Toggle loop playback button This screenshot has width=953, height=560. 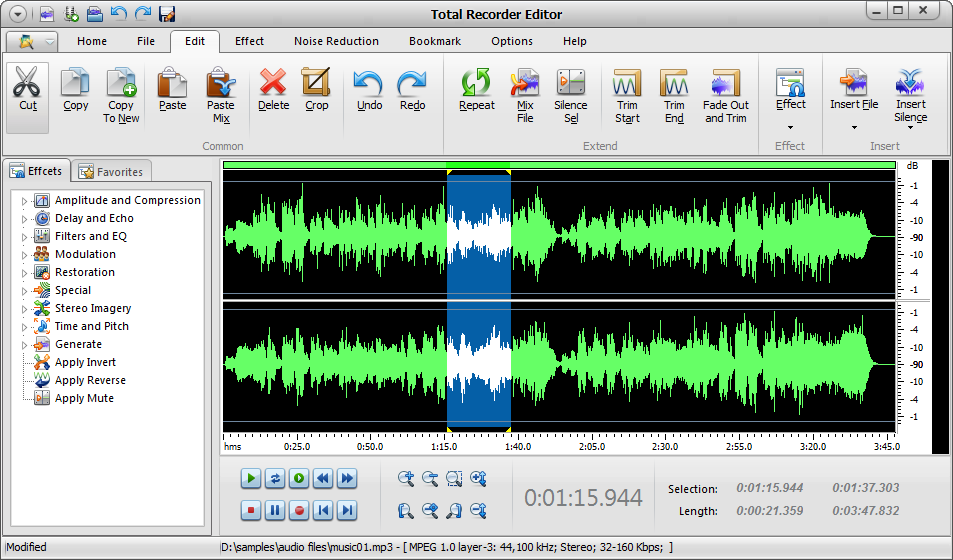pyautogui.click(x=275, y=479)
